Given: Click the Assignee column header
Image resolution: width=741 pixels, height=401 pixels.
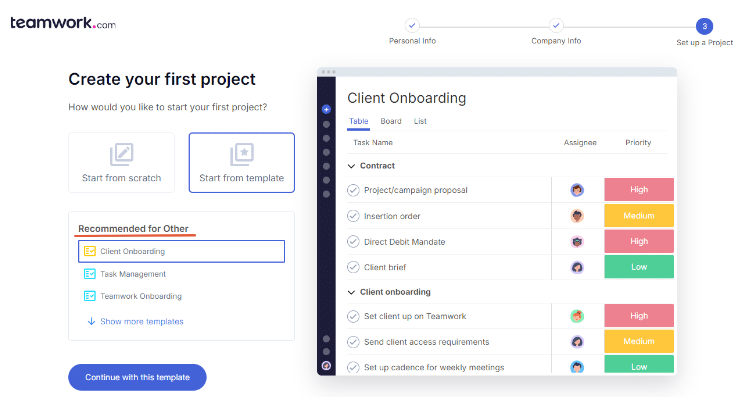Looking at the screenshot, I should tap(580, 143).
